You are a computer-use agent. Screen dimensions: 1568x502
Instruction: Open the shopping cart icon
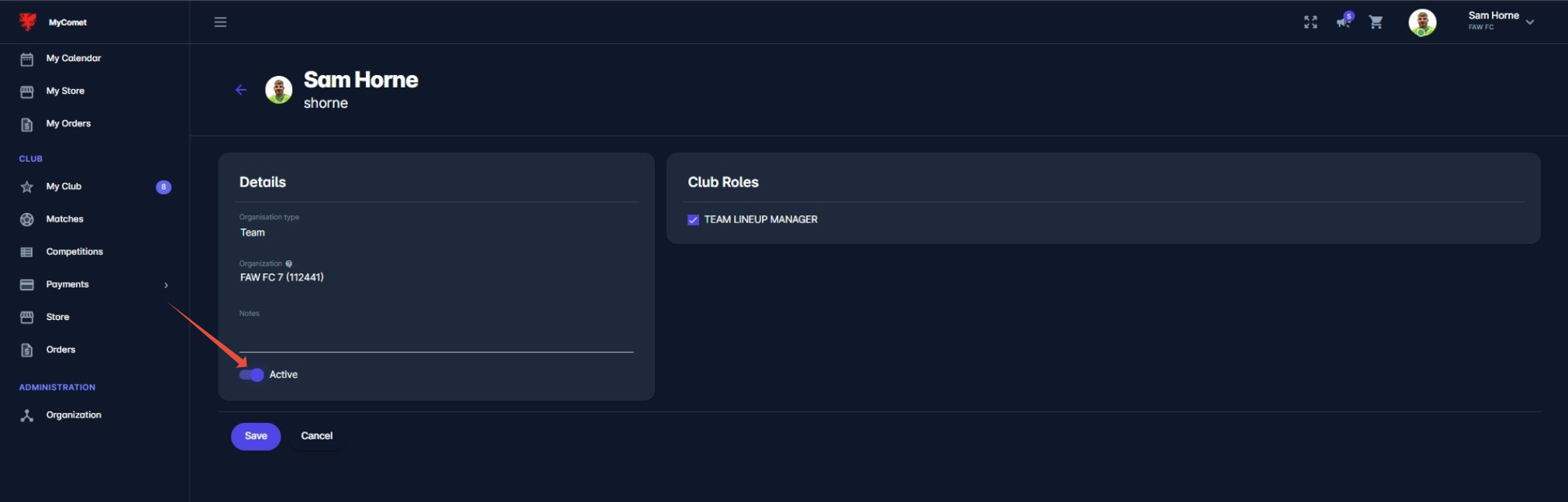pos(1376,22)
